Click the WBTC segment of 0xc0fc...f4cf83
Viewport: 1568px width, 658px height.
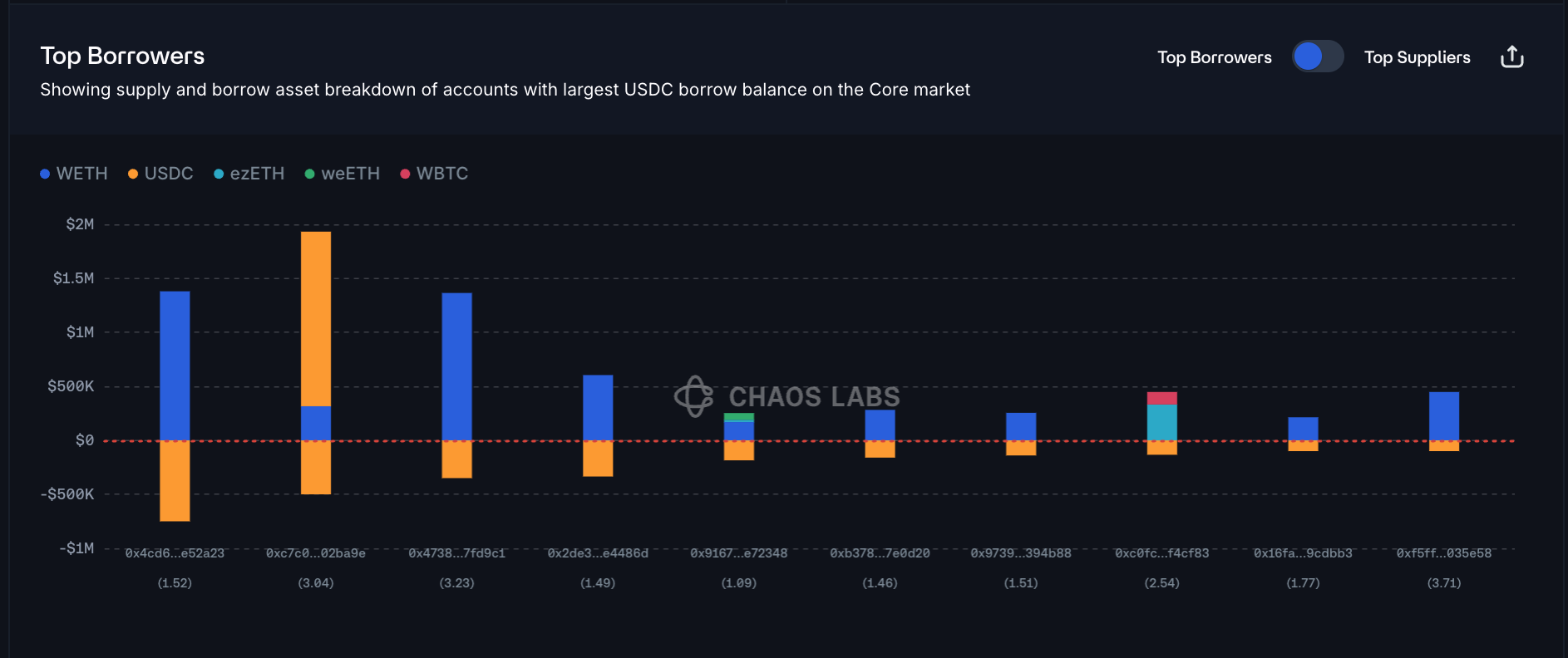(1161, 398)
